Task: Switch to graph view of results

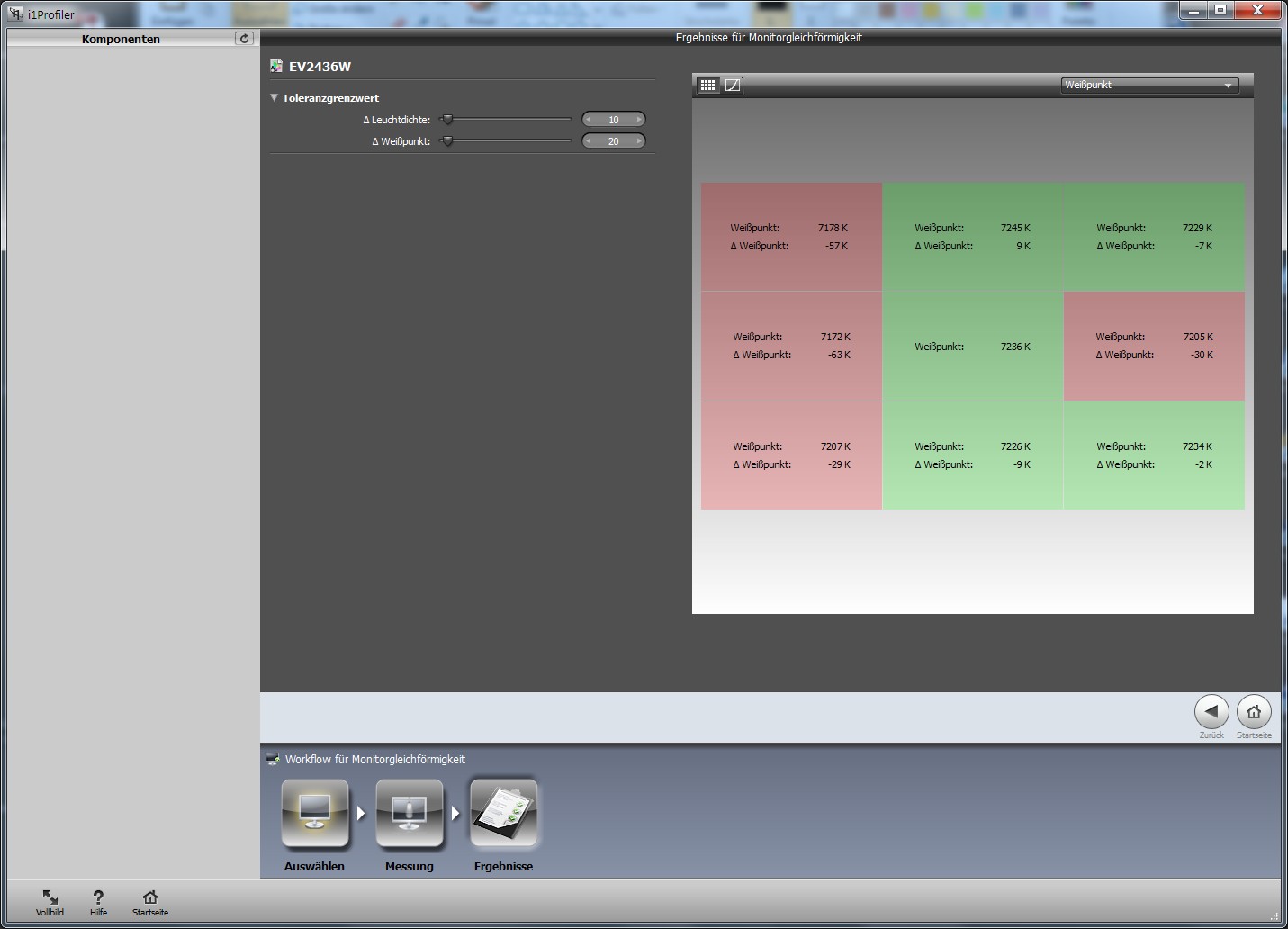Action: pyautogui.click(x=733, y=86)
